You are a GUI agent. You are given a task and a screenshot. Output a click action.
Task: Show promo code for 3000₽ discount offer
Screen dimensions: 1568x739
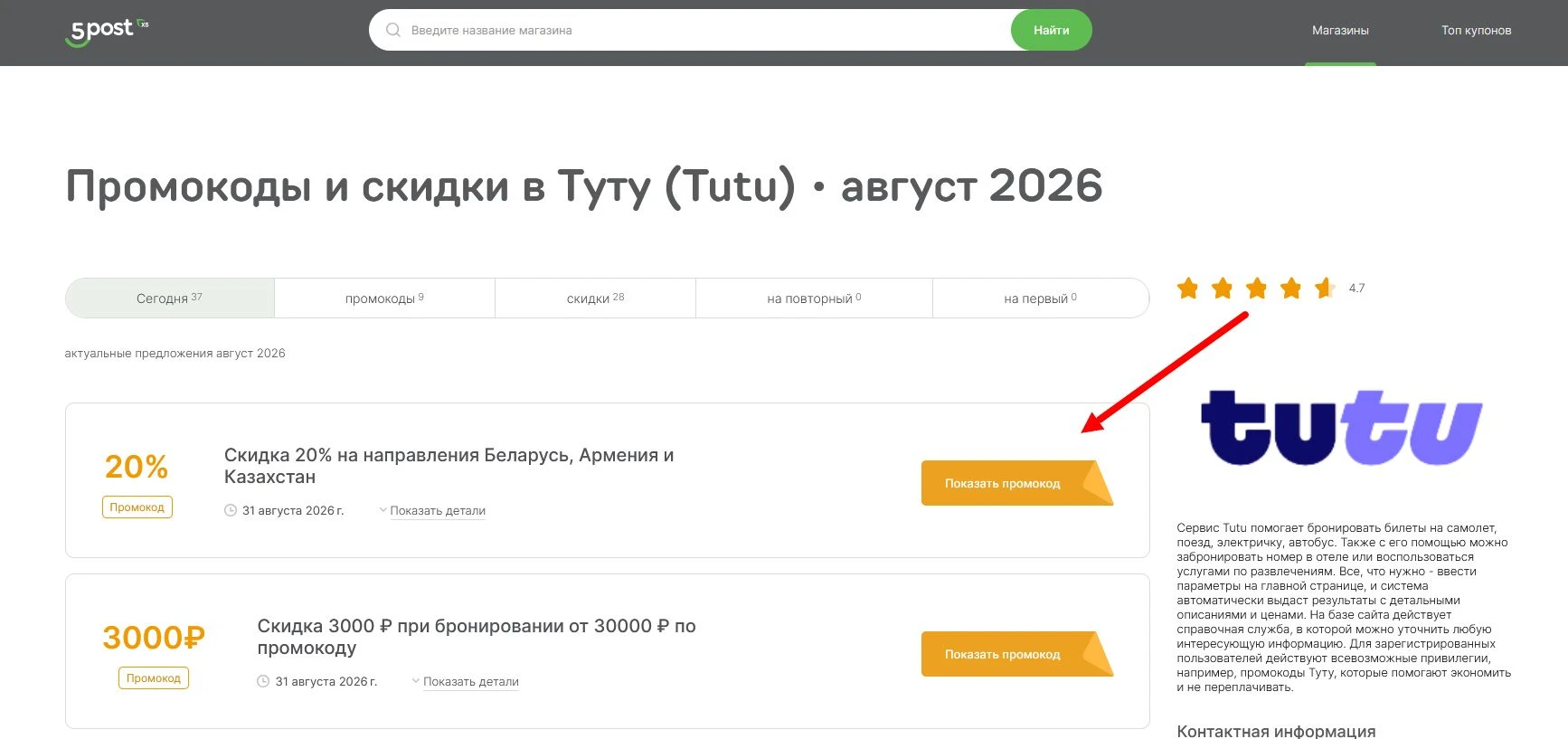1017,654
